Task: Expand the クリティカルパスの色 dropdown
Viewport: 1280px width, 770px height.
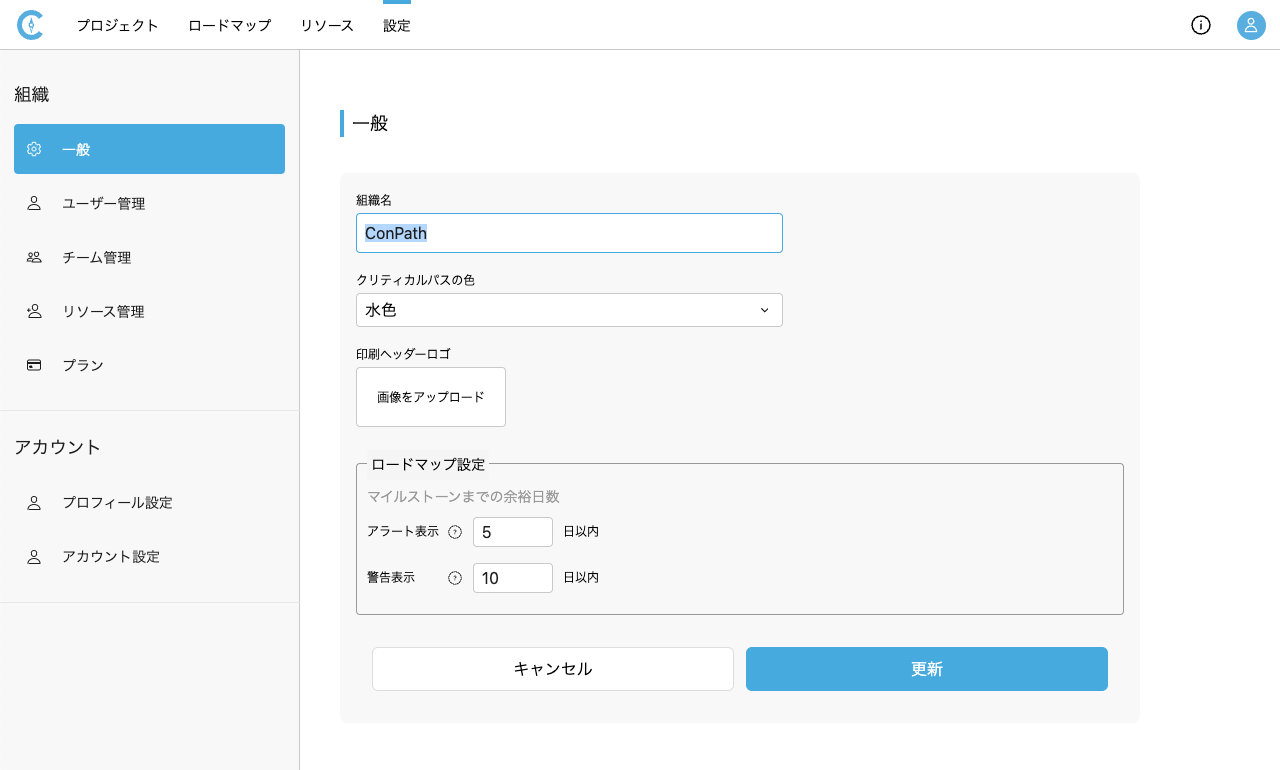Action: pos(568,310)
